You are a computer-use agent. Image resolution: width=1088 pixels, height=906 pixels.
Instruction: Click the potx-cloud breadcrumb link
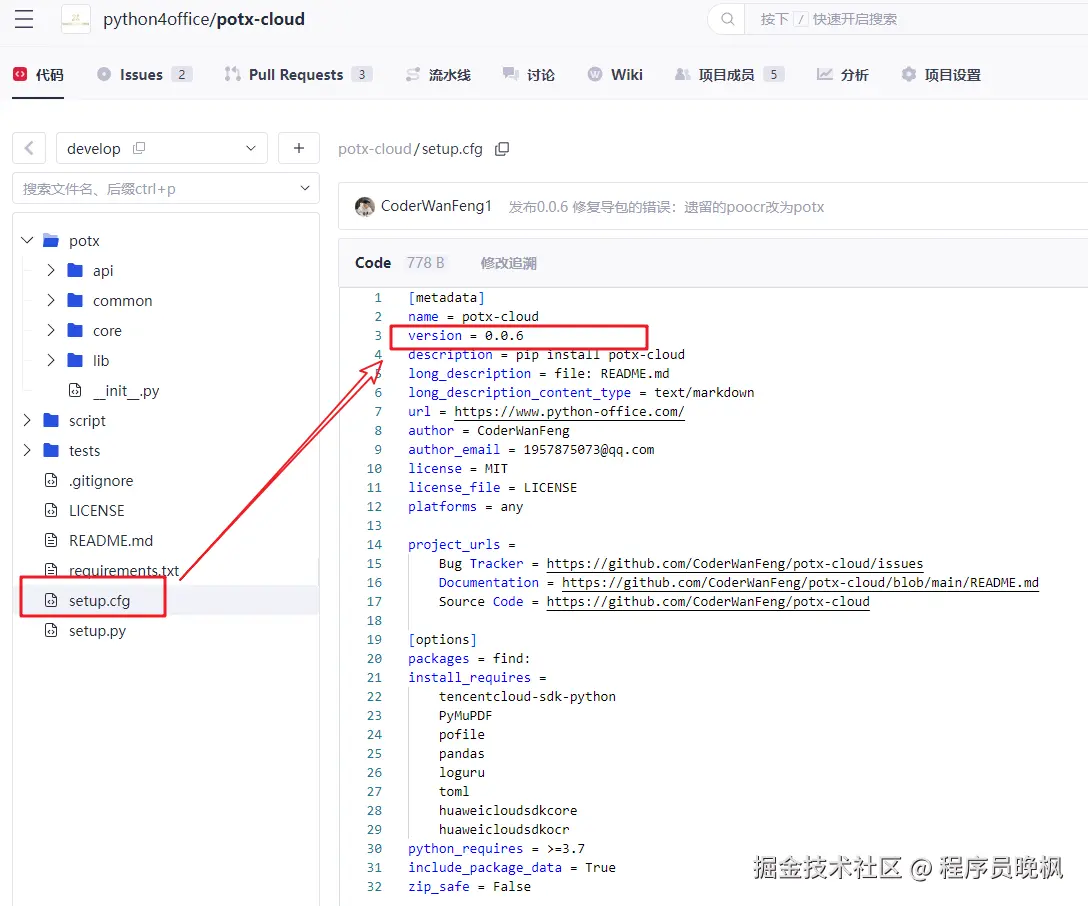[x=374, y=148]
